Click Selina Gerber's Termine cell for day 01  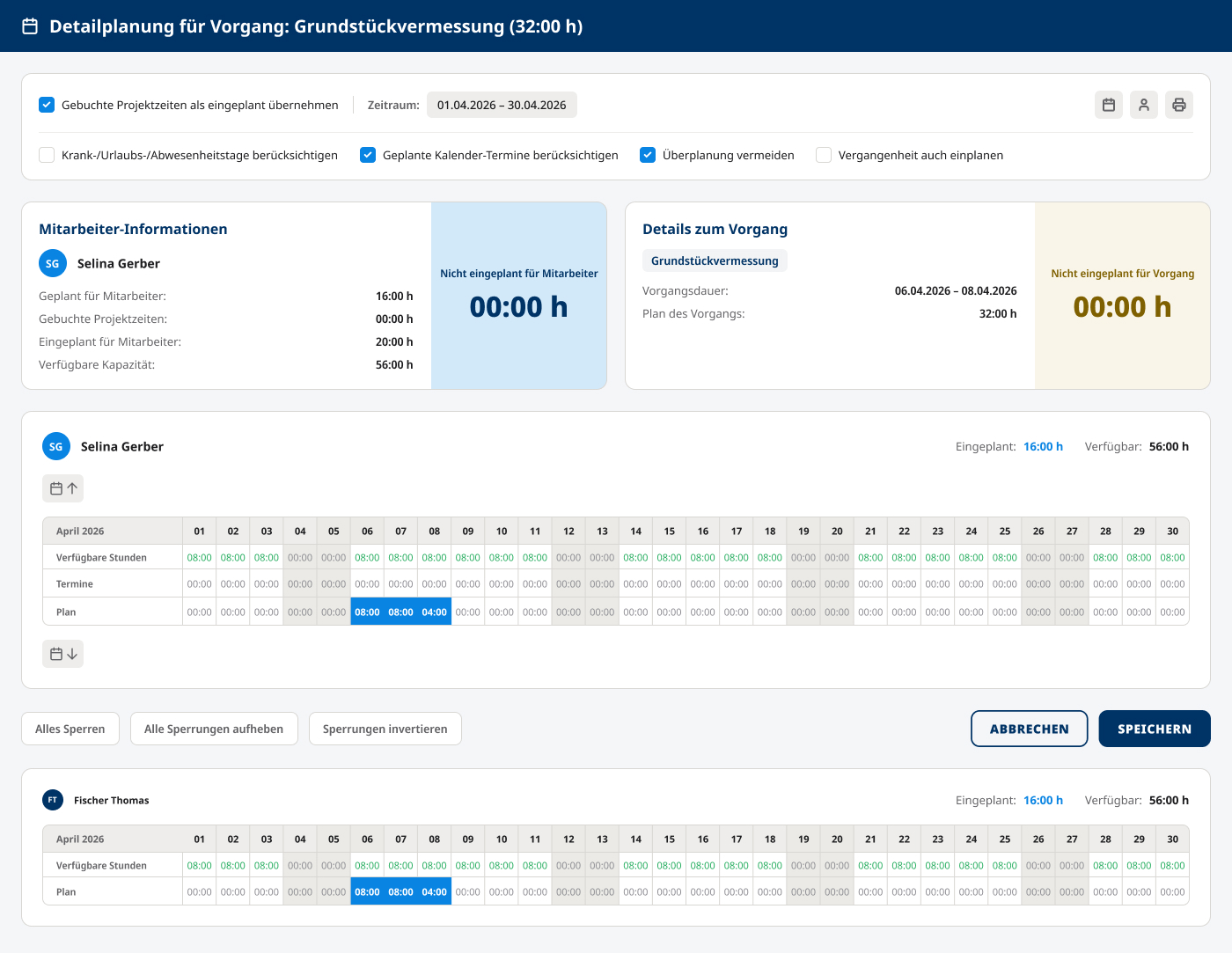tap(200, 583)
